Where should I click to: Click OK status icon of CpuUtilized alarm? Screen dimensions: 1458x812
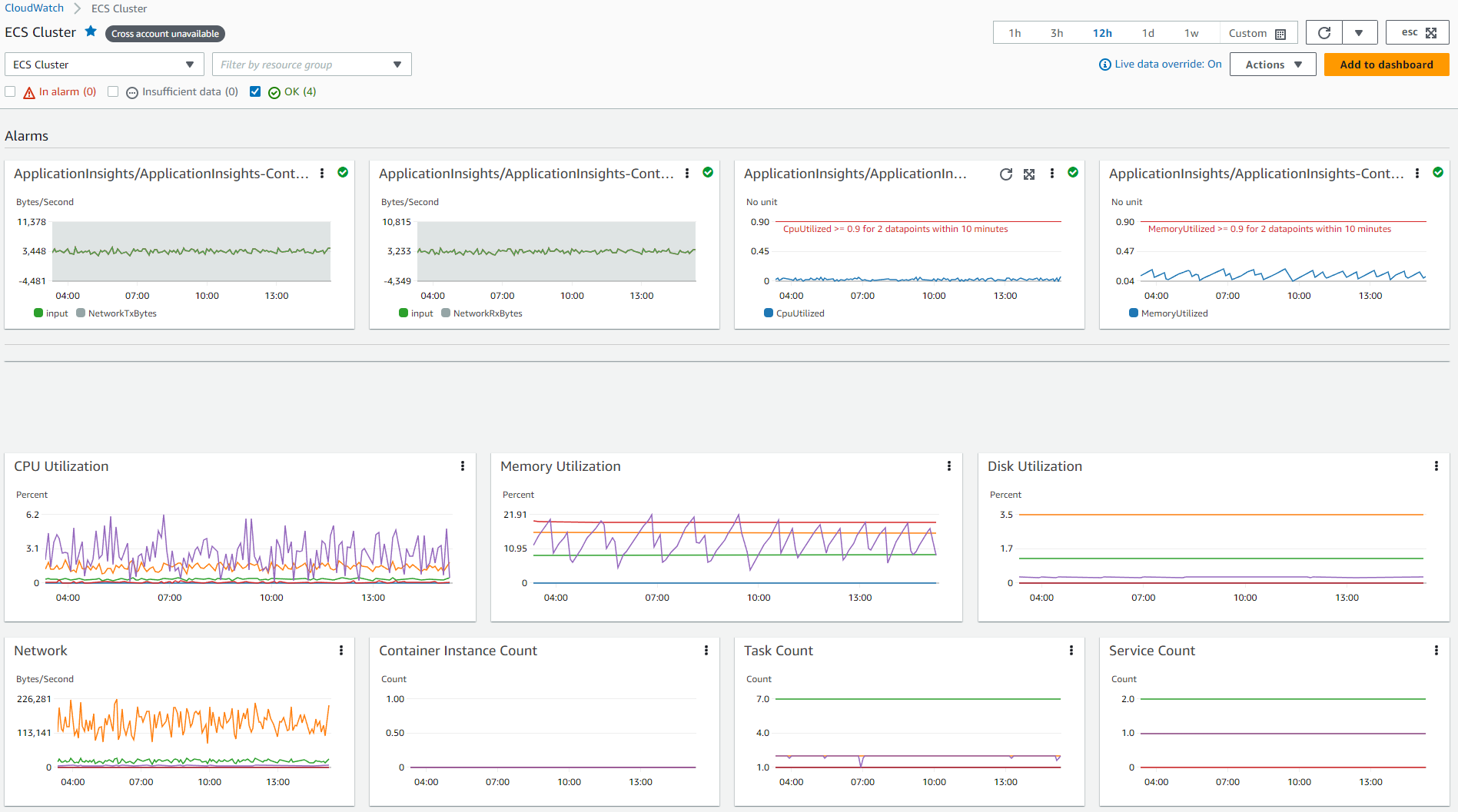click(1073, 172)
